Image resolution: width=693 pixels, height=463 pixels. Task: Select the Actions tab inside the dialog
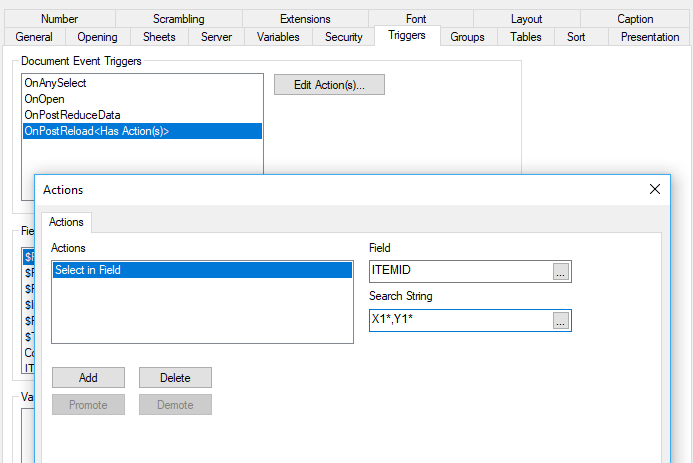click(x=66, y=222)
